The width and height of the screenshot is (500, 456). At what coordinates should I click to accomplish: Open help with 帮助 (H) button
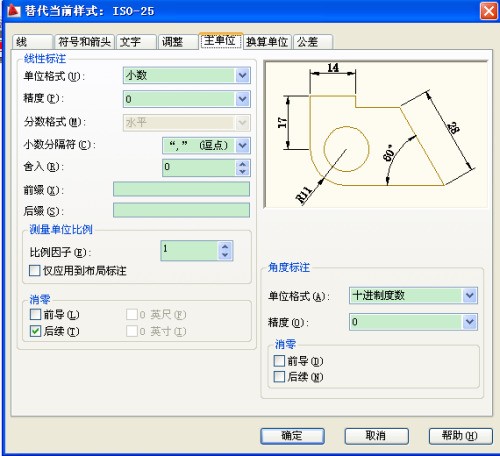461,436
